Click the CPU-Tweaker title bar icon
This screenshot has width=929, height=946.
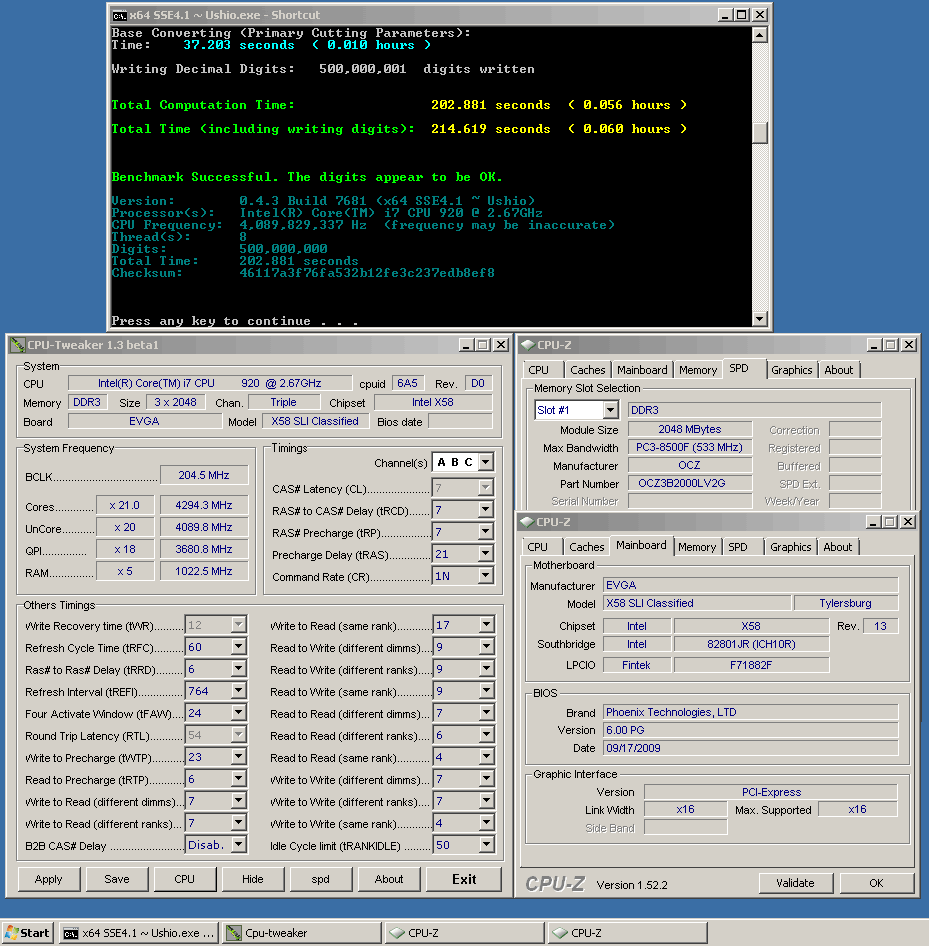pos(17,345)
